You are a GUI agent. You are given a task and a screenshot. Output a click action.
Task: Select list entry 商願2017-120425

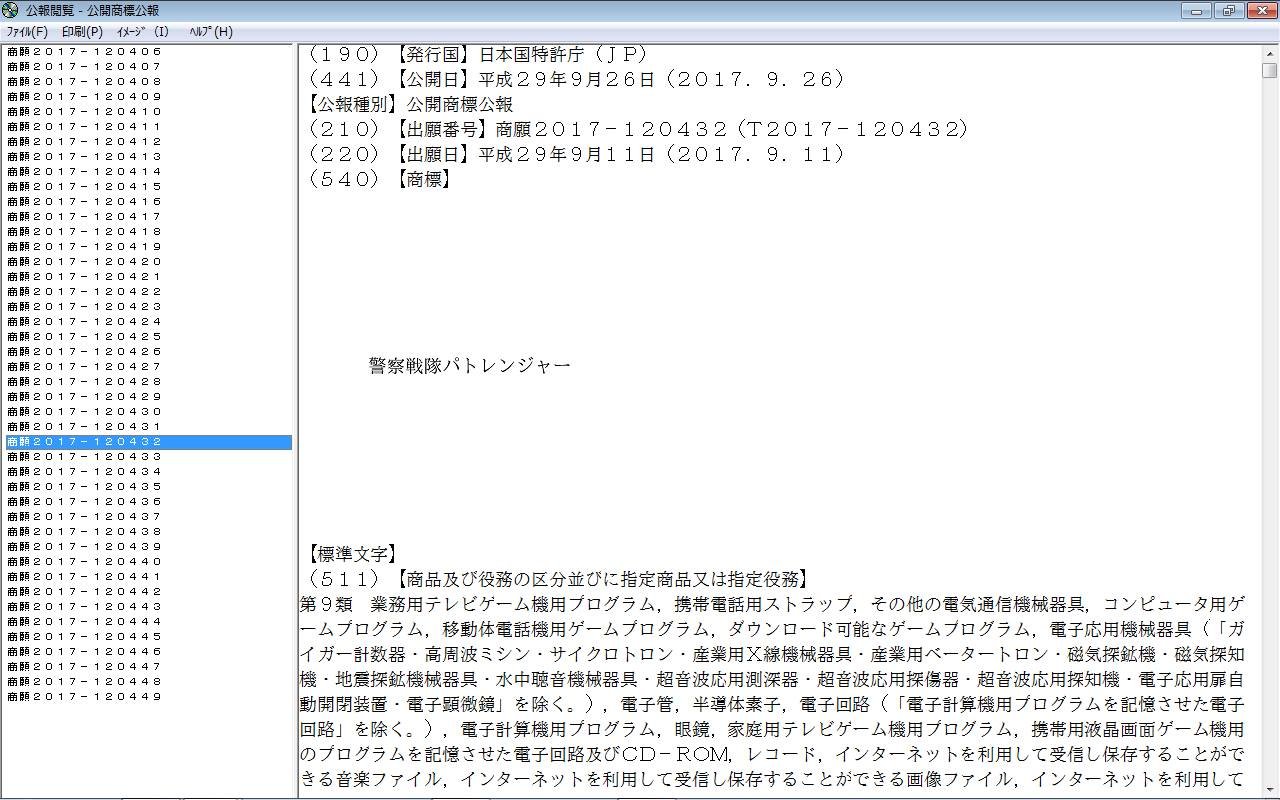tap(84, 337)
